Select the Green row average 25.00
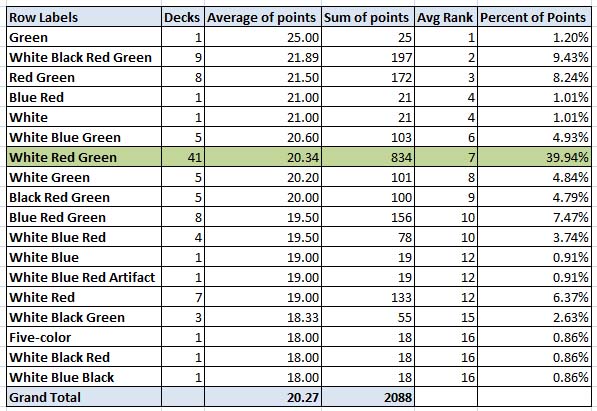 [263, 37]
